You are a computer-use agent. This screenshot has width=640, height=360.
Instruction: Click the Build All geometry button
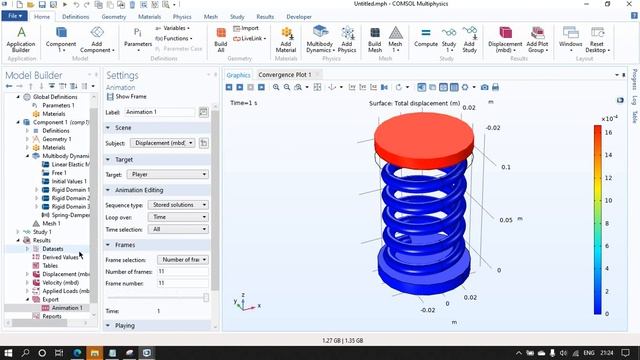tap(220, 39)
